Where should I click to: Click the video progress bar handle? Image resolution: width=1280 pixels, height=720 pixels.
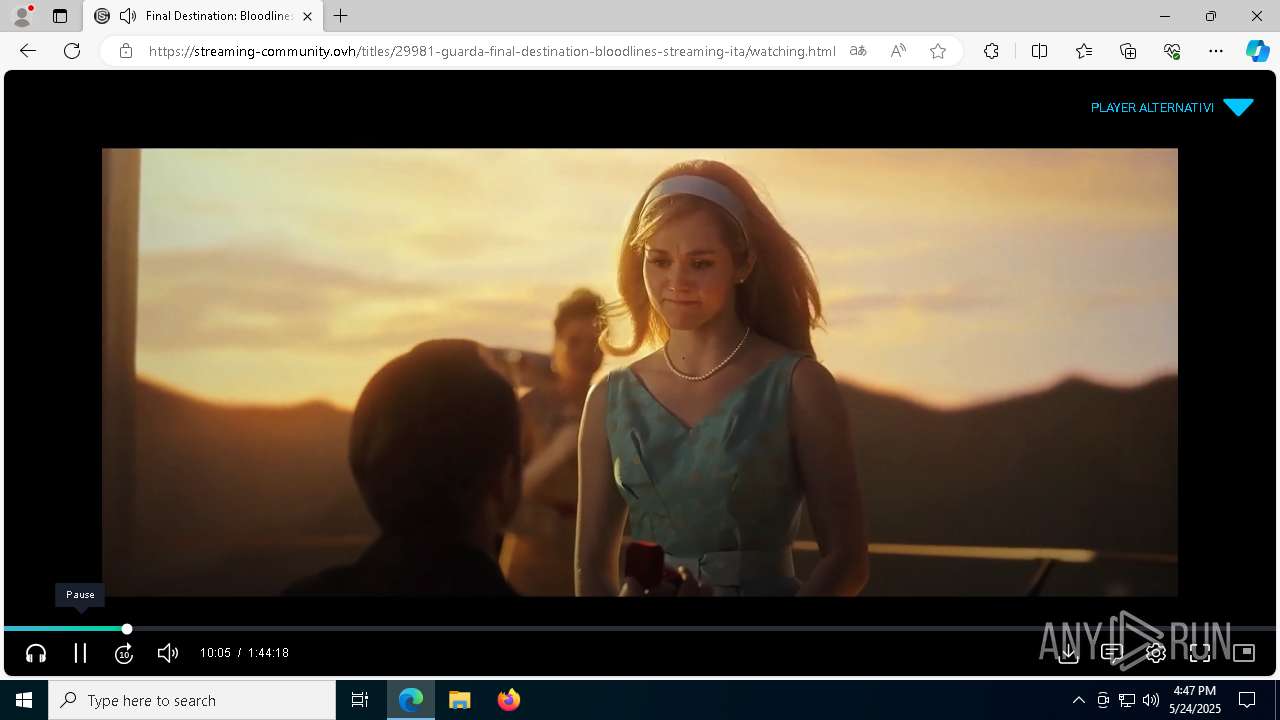click(127, 629)
